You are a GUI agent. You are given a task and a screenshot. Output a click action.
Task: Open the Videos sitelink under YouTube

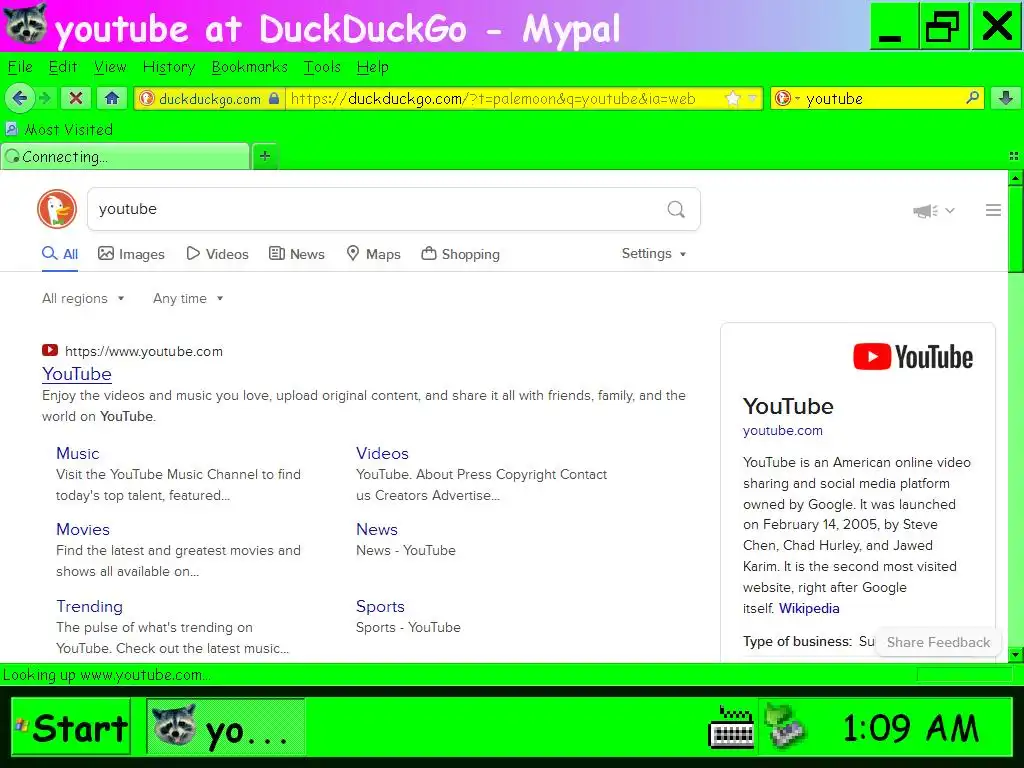point(382,453)
